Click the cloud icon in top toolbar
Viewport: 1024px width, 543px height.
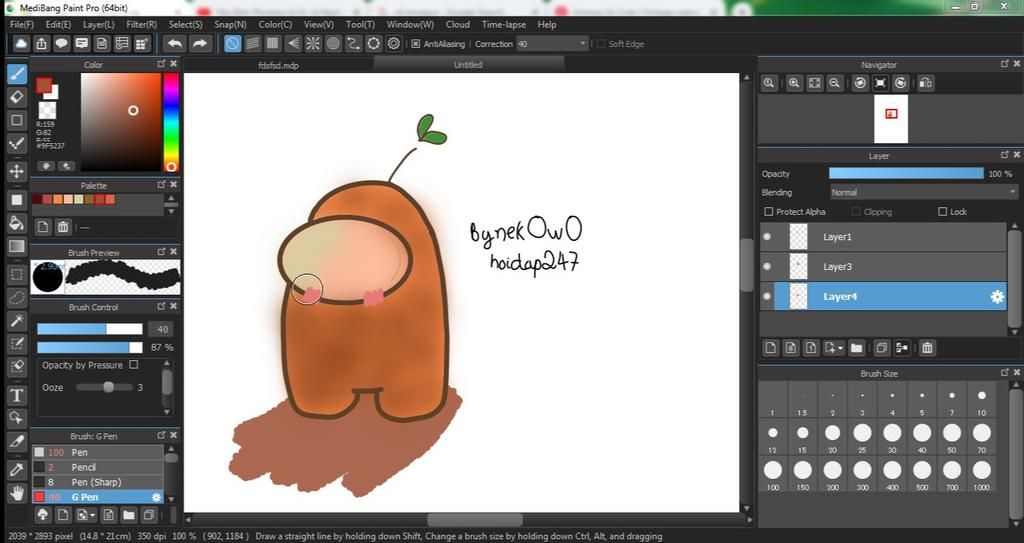[x=21, y=44]
